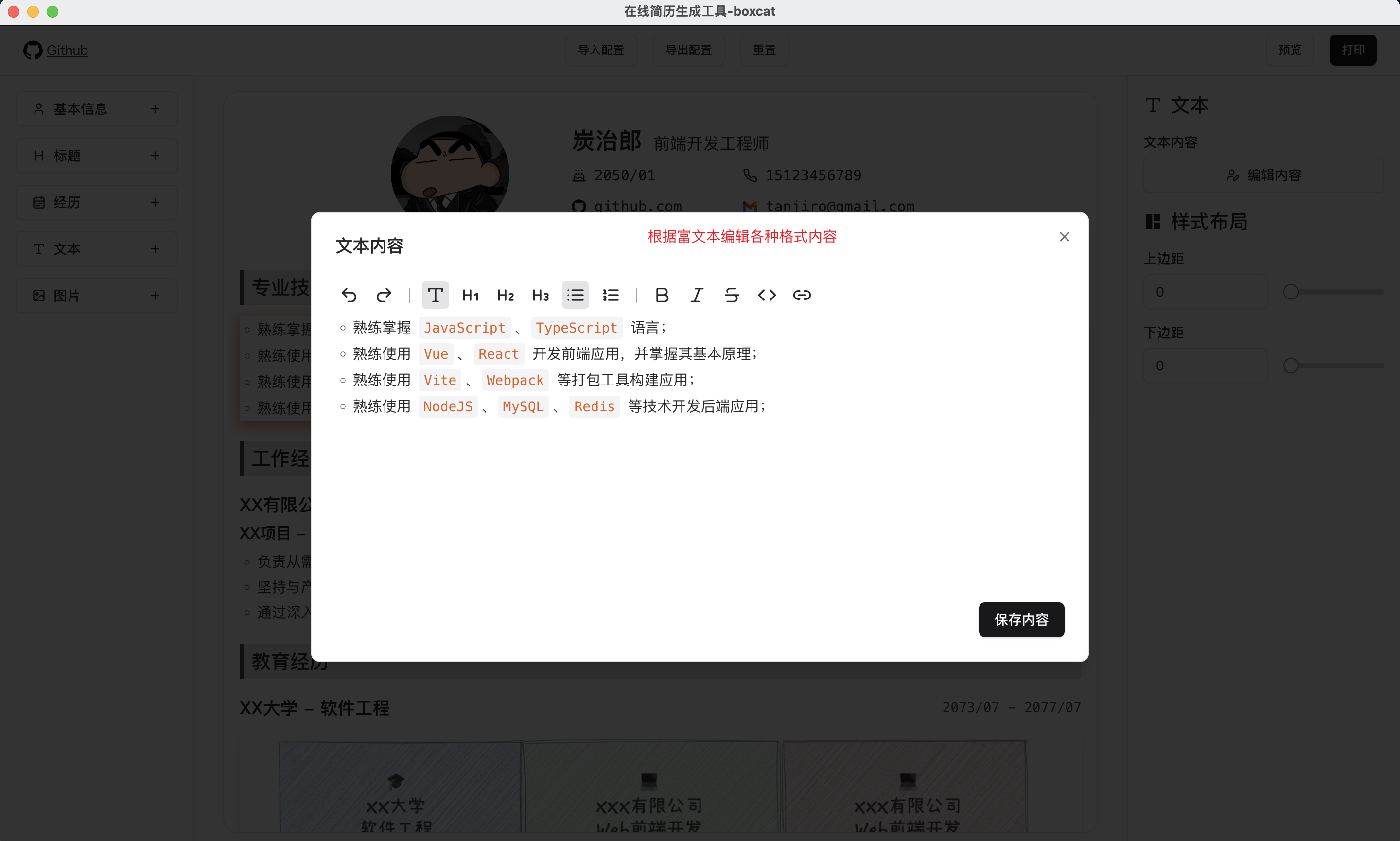Click the phone number 15123456789
The width and height of the screenshot is (1400, 841).
(814, 175)
